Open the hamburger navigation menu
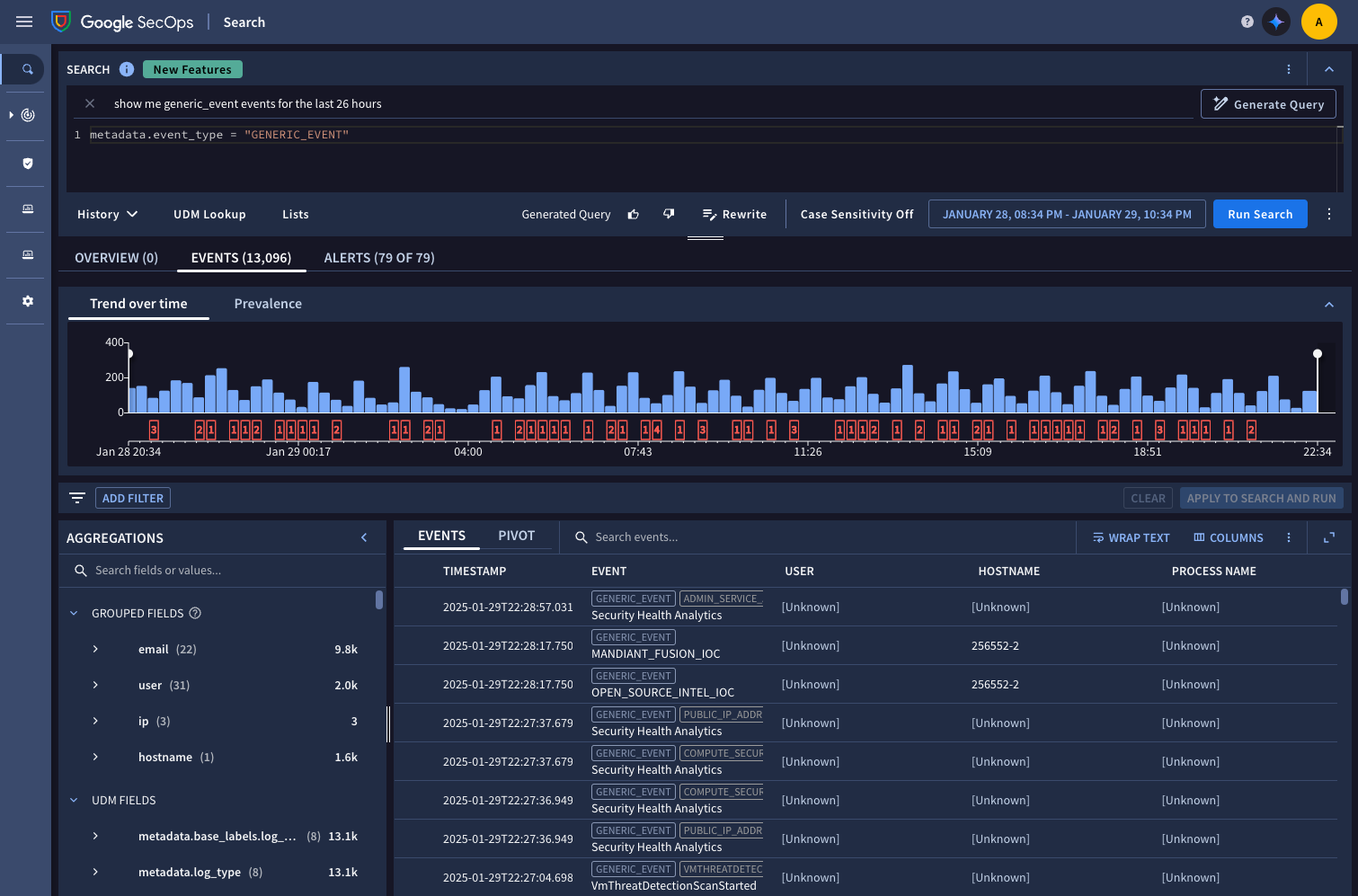 click(24, 22)
